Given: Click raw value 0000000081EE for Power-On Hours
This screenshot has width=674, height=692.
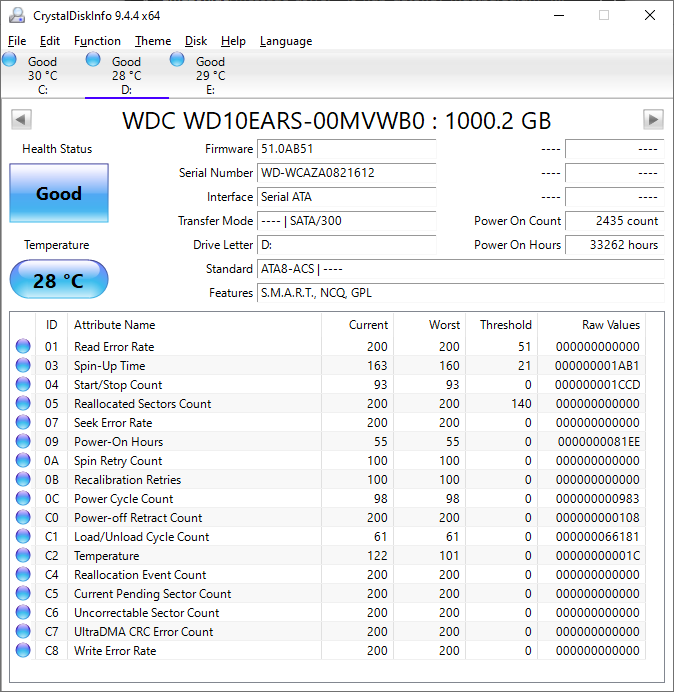Looking at the screenshot, I should click(x=599, y=441).
